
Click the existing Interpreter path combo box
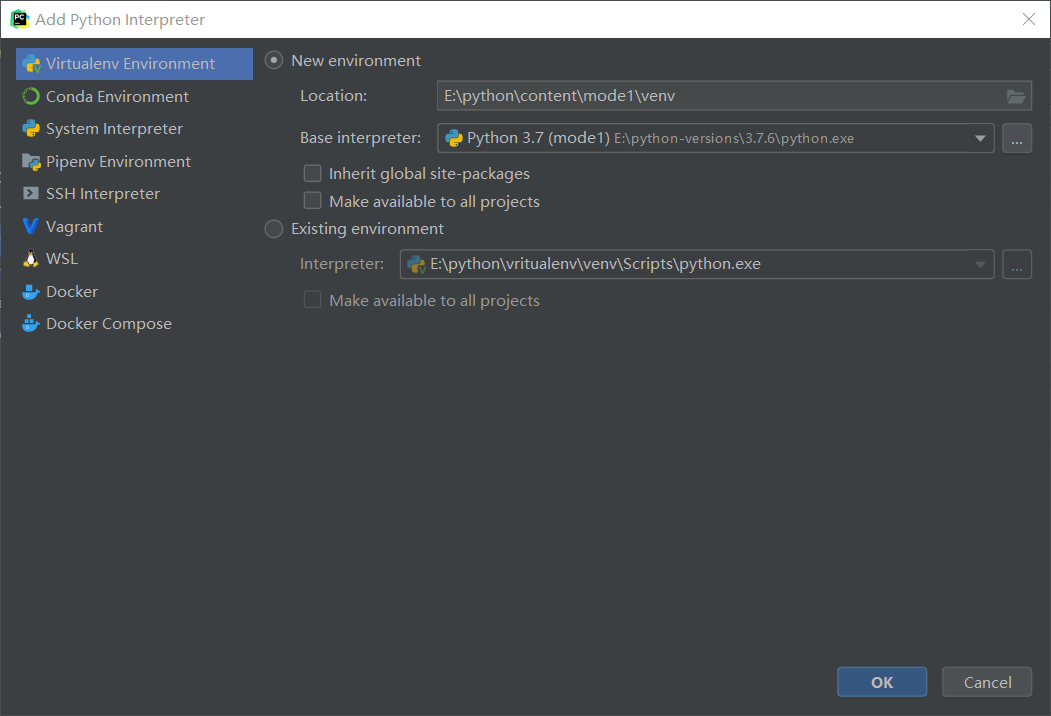click(696, 264)
